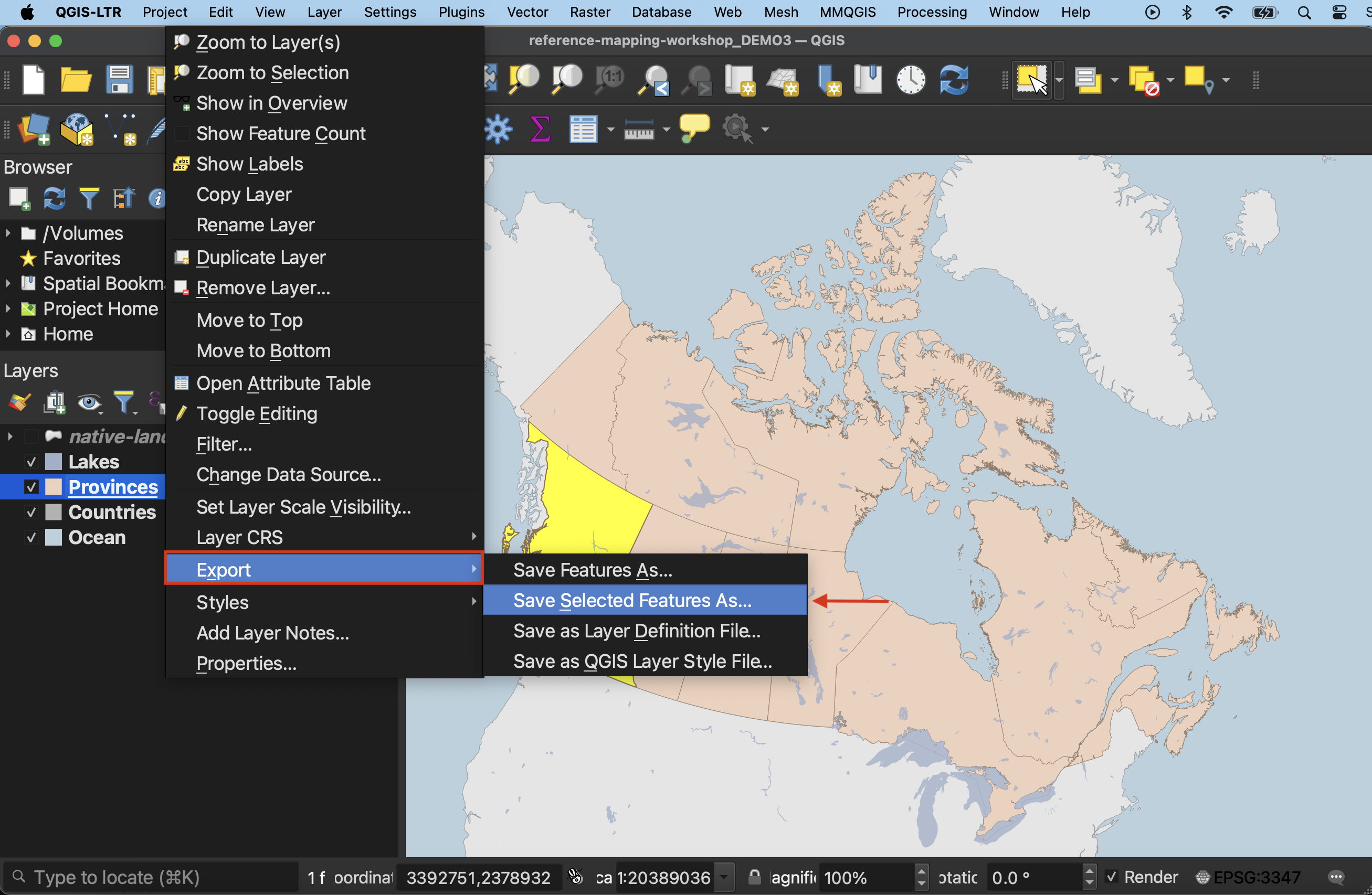Open the Temporal Controller clock icon
This screenshot has width=1372, height=895.
pos(910,79)
